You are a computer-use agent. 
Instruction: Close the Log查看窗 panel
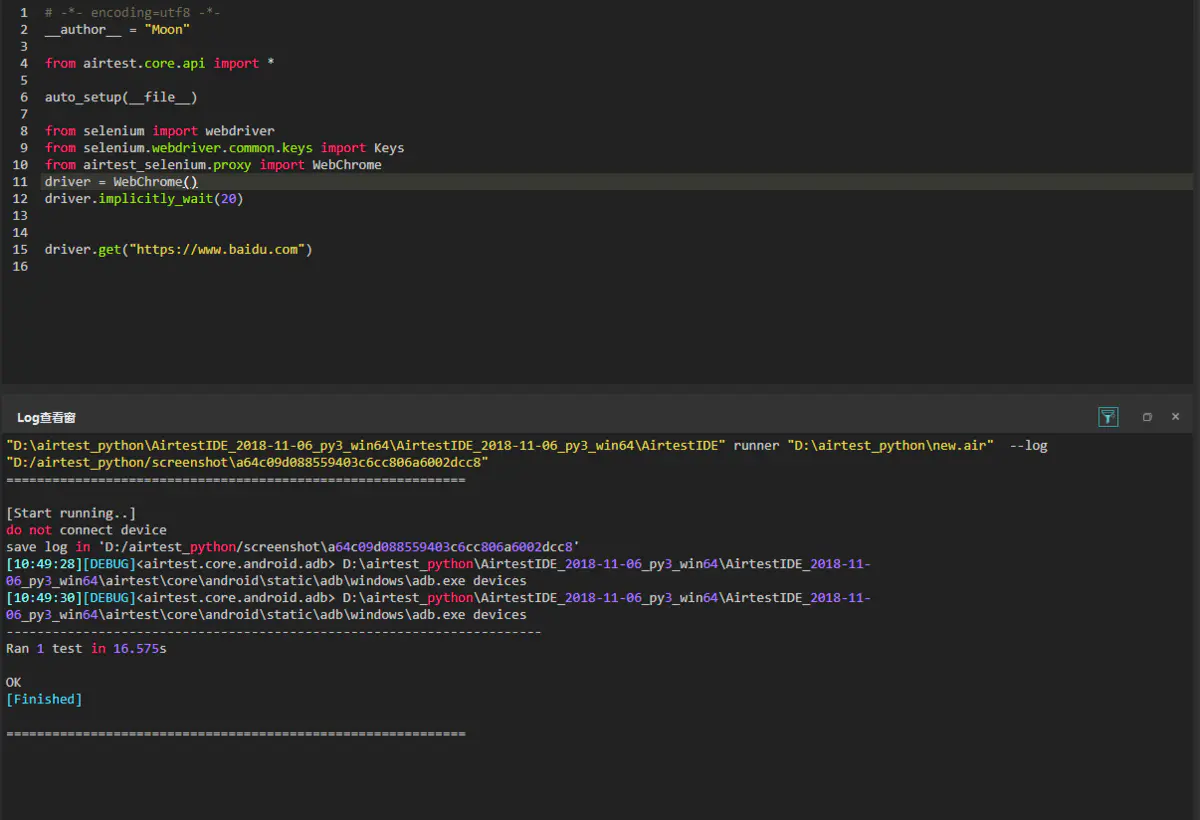1175,417
